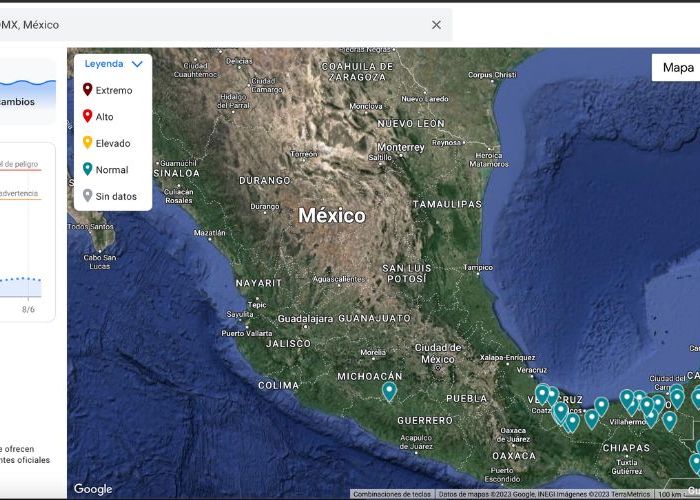Clear the search box with the X icon
700x500 pixels.
click(436, 25)
